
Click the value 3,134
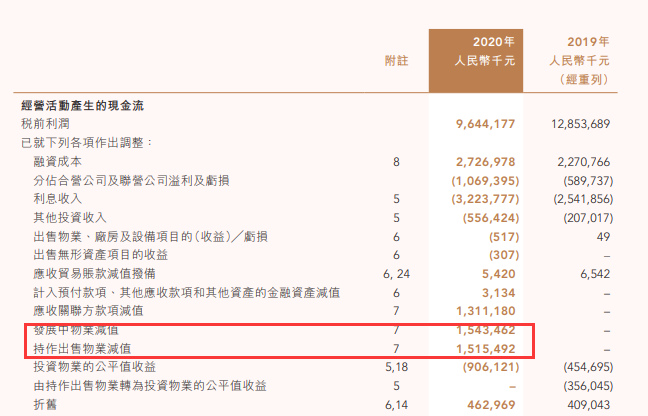point(499,293)
